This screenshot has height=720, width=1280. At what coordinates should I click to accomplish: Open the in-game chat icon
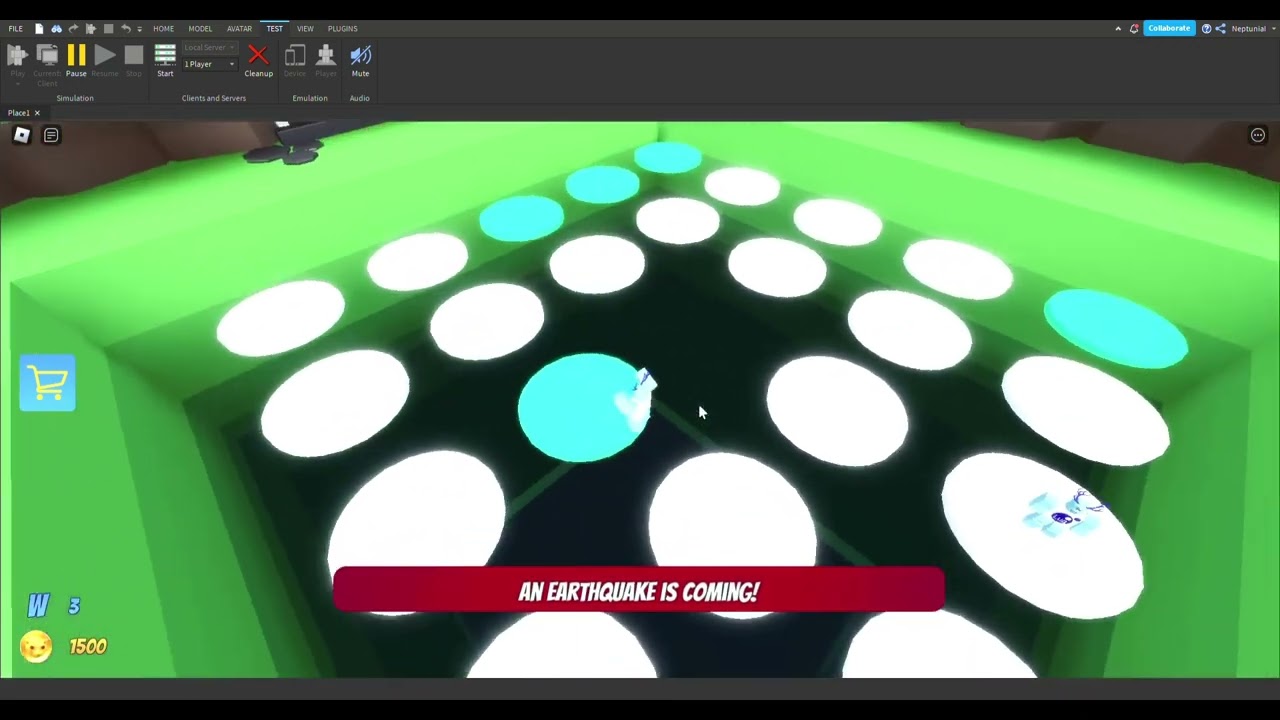[x=51, y=135]
